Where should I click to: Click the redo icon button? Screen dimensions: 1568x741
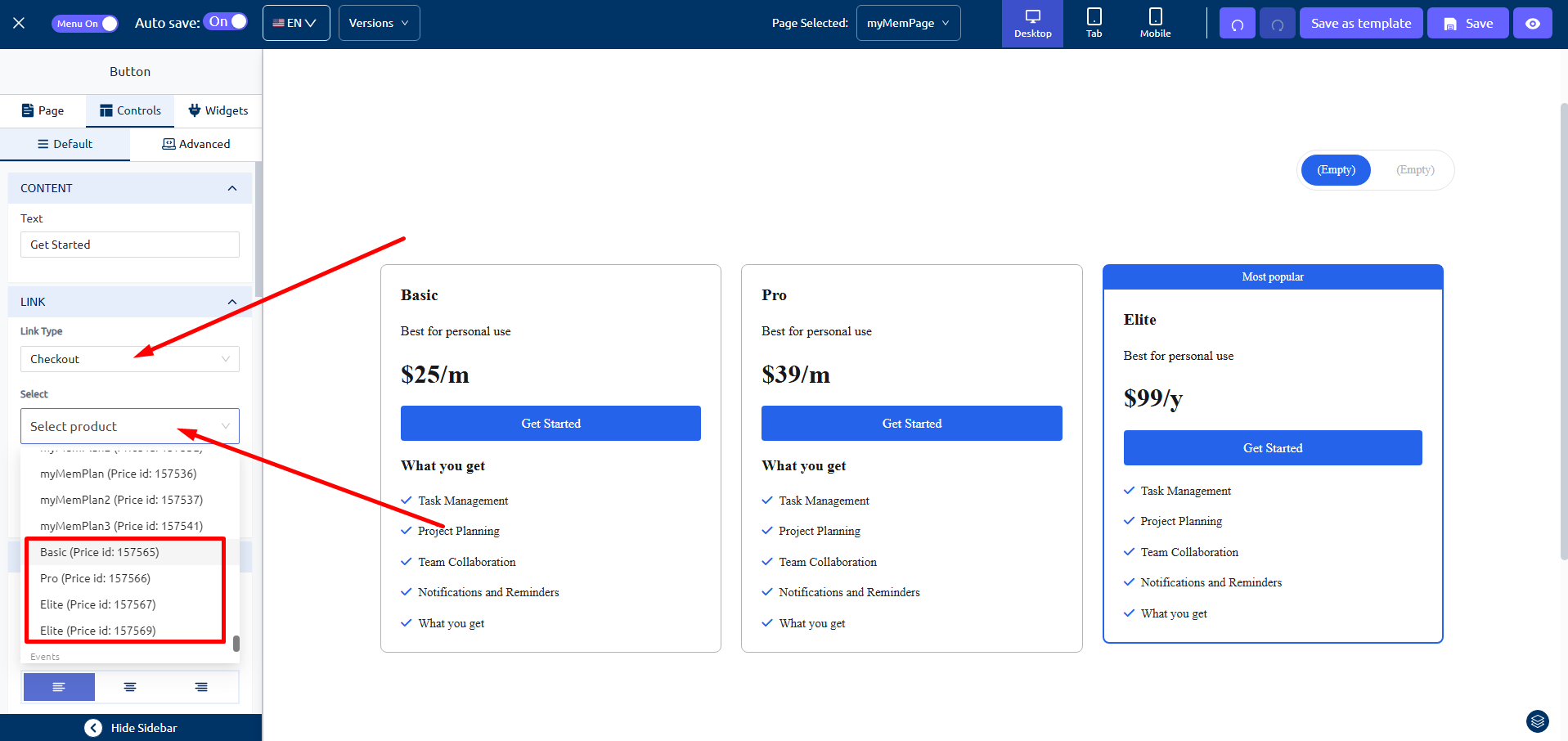(x=1278, y=24)
